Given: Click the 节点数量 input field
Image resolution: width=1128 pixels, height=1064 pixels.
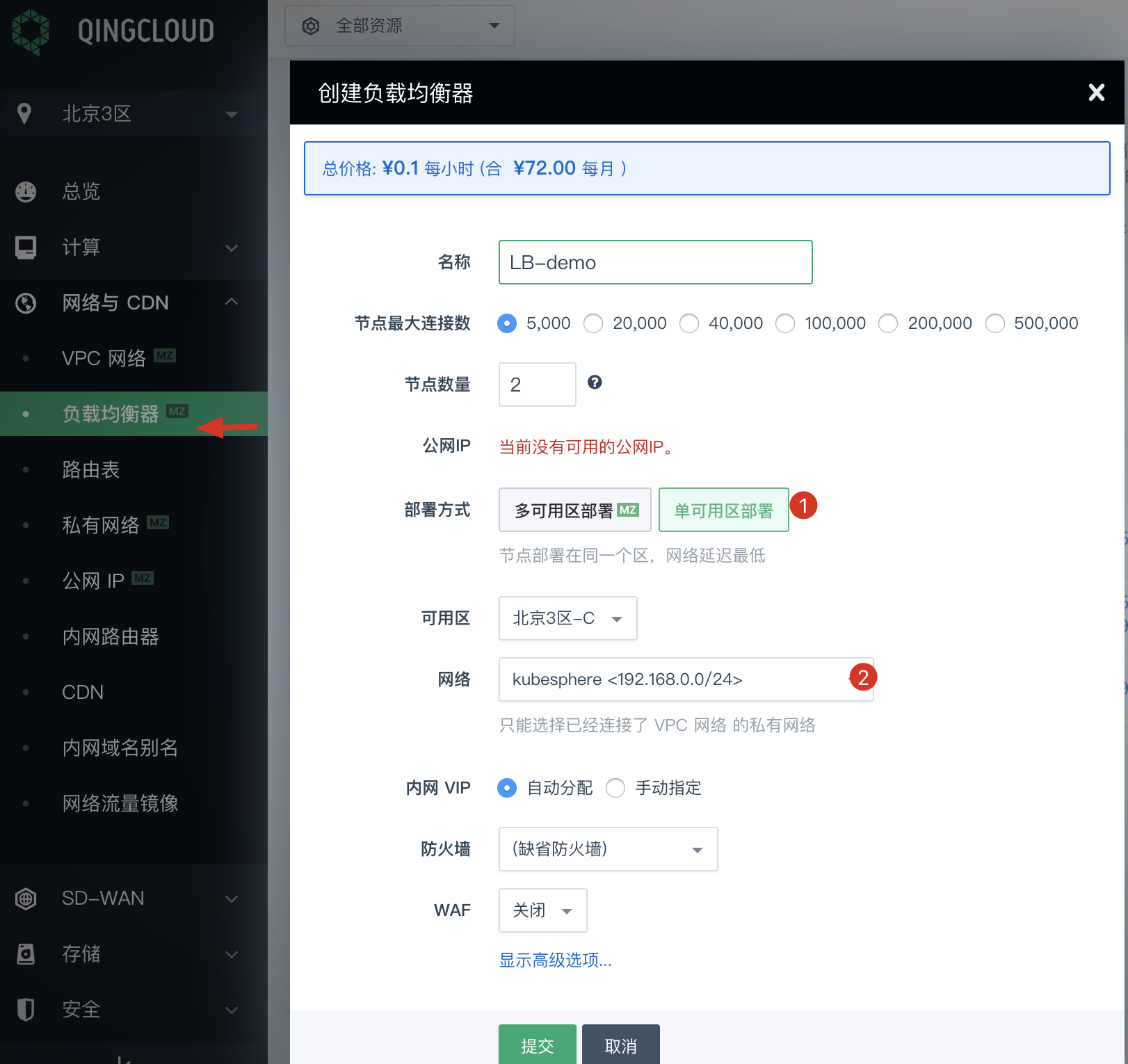Looking at the screenshot, I should coord(538,385).
